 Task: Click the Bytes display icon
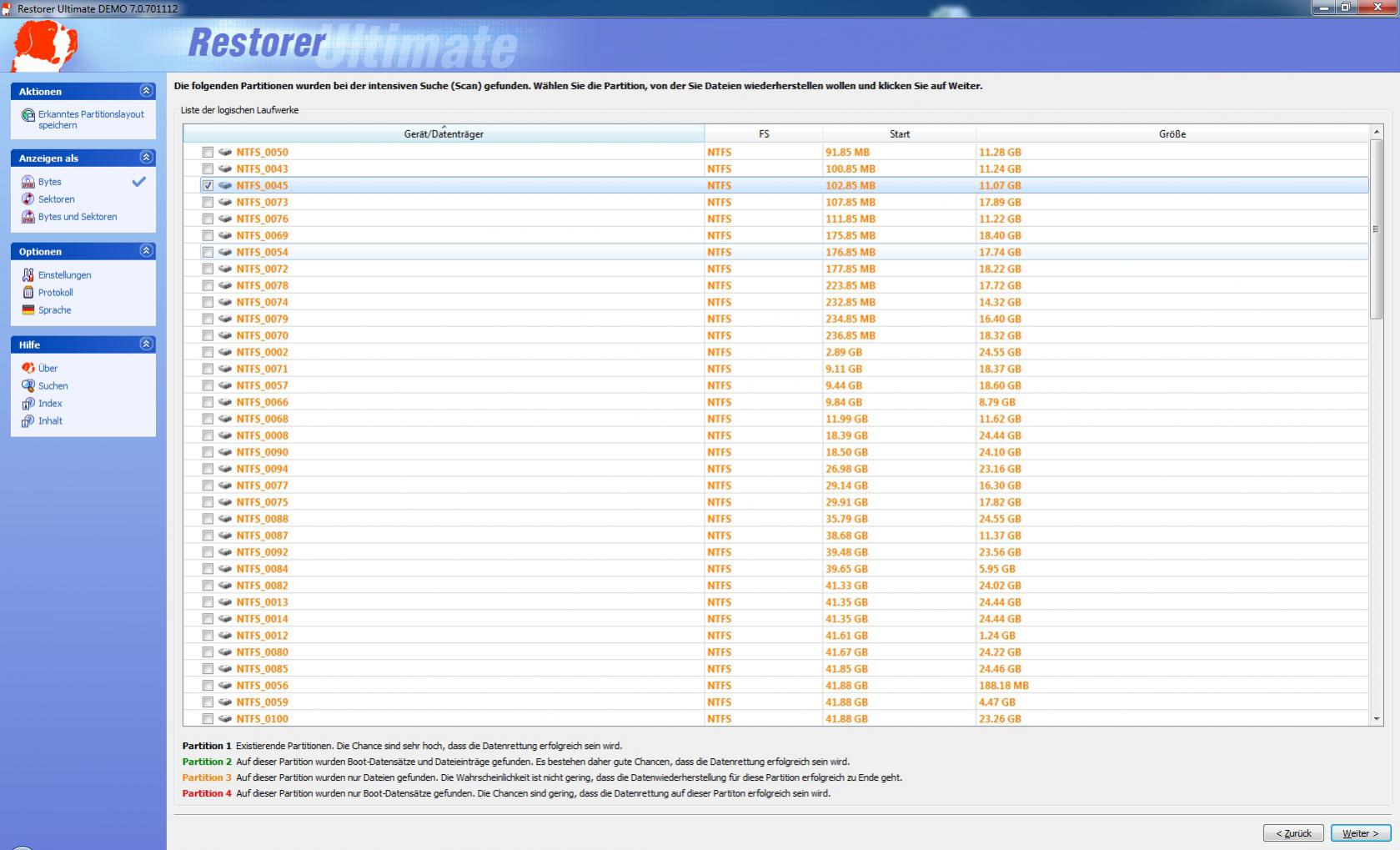point(28,182)
